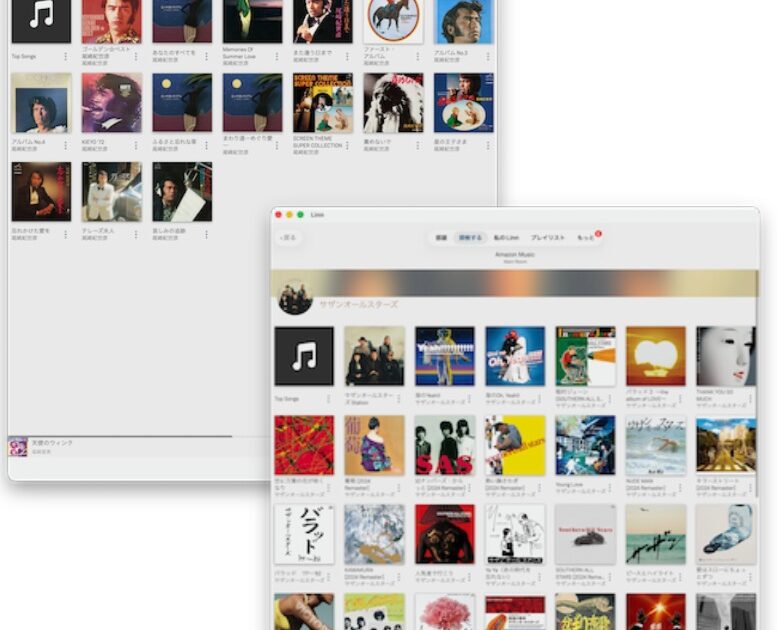Viewport: 777px width, 630px height.
Task: Open the ゴールデン☆ベスト album cover
Action: coord(111,20)
